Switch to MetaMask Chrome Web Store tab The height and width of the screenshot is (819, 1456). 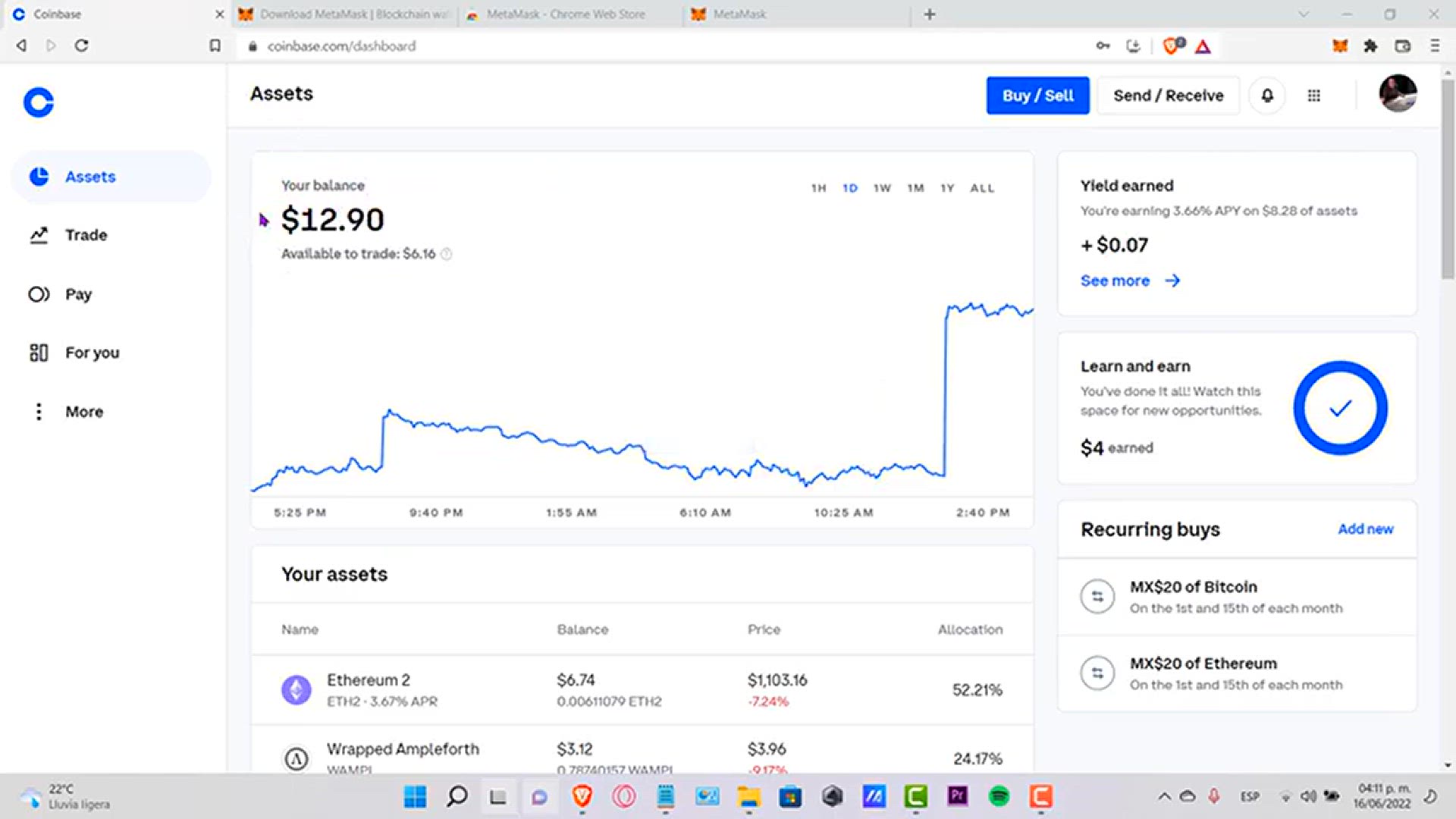pyautogui.click(x=570, y=14)
